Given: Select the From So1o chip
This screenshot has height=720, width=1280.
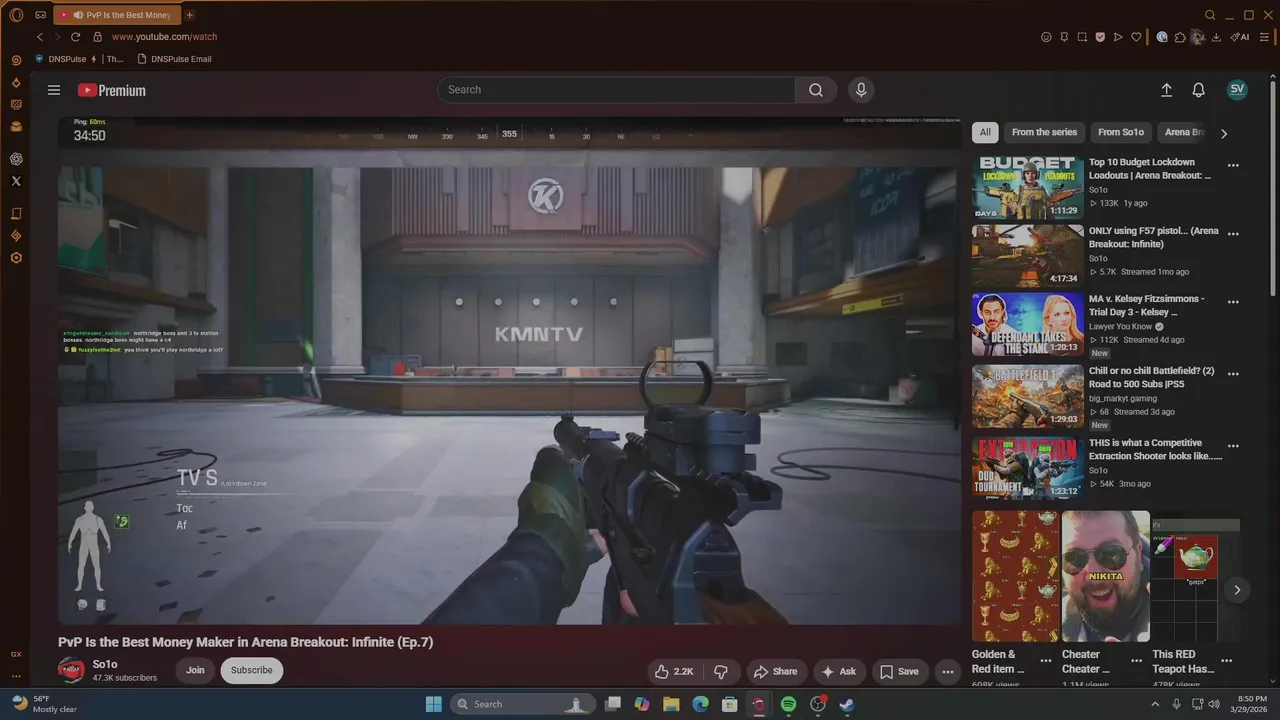Looking at the screenshot, I should pos(1120,132).
